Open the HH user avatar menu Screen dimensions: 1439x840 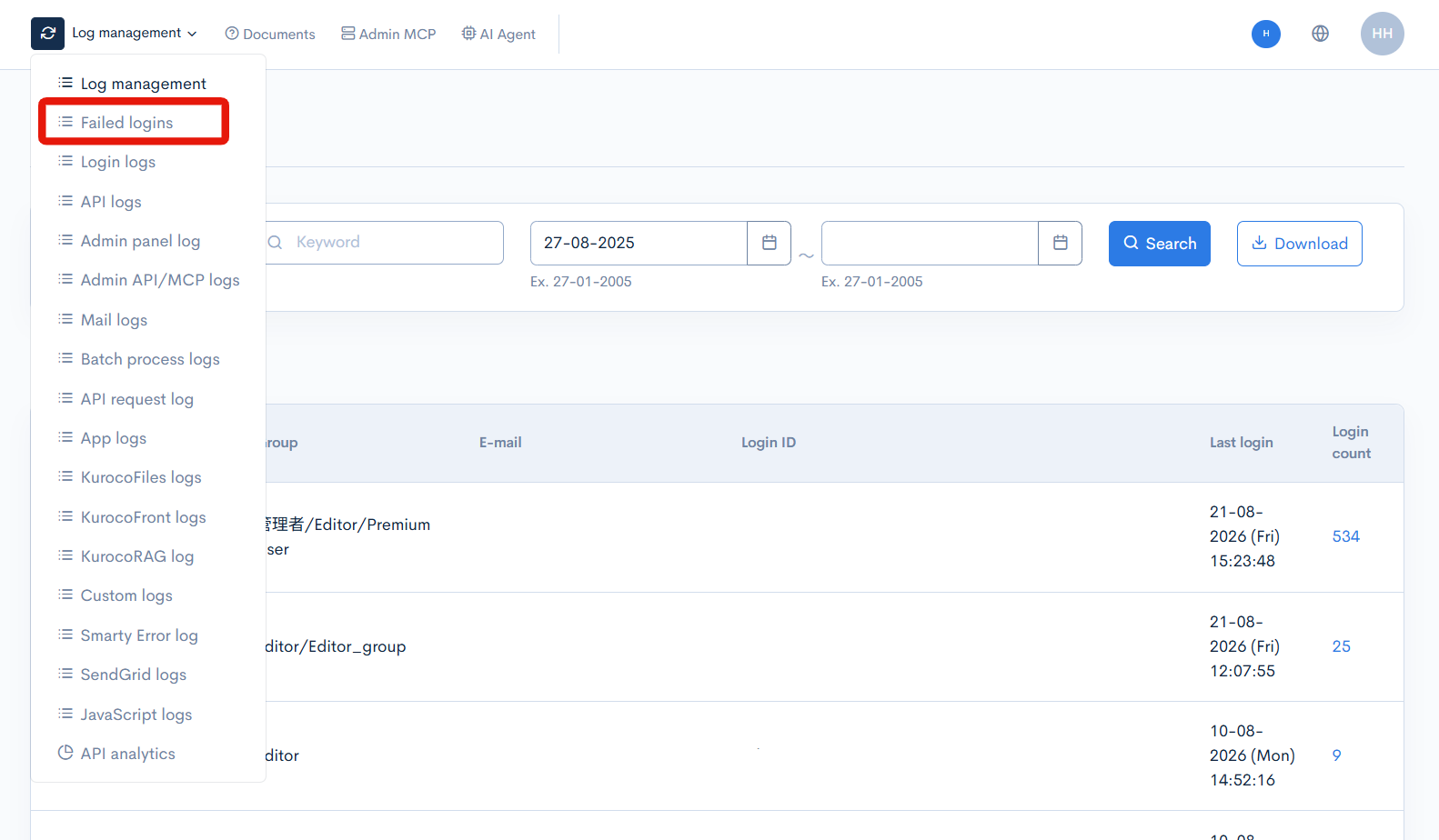click(1382, 34)
